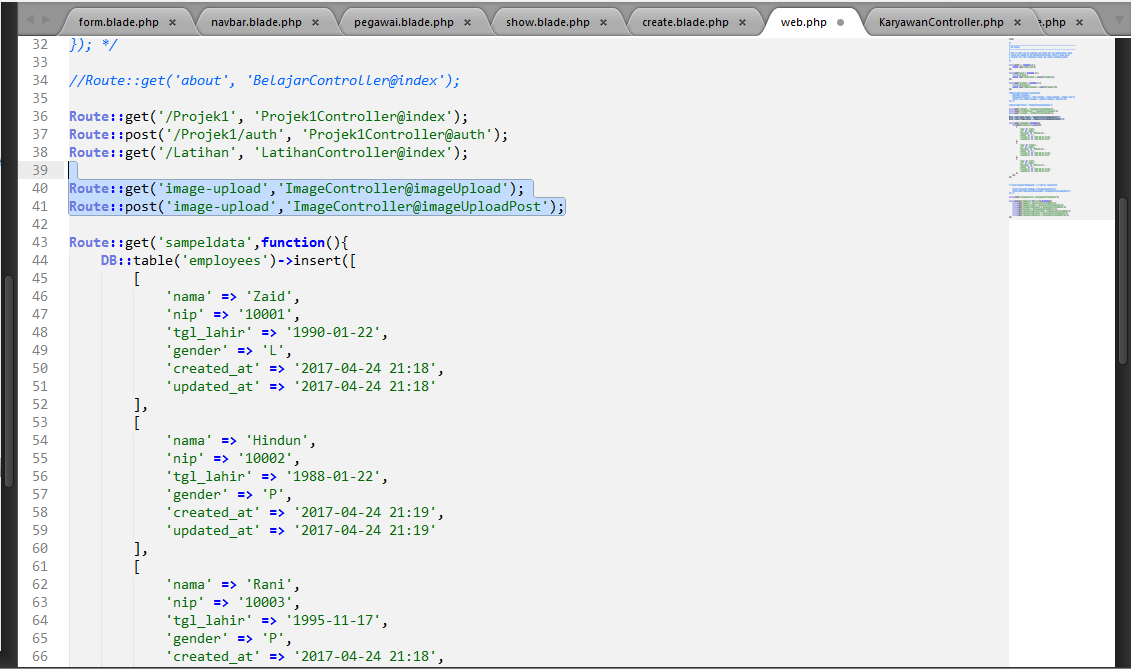Switch to the pegawai.blade.php tab
This screenshot has width=1131, height=669.
pos(404,22)
